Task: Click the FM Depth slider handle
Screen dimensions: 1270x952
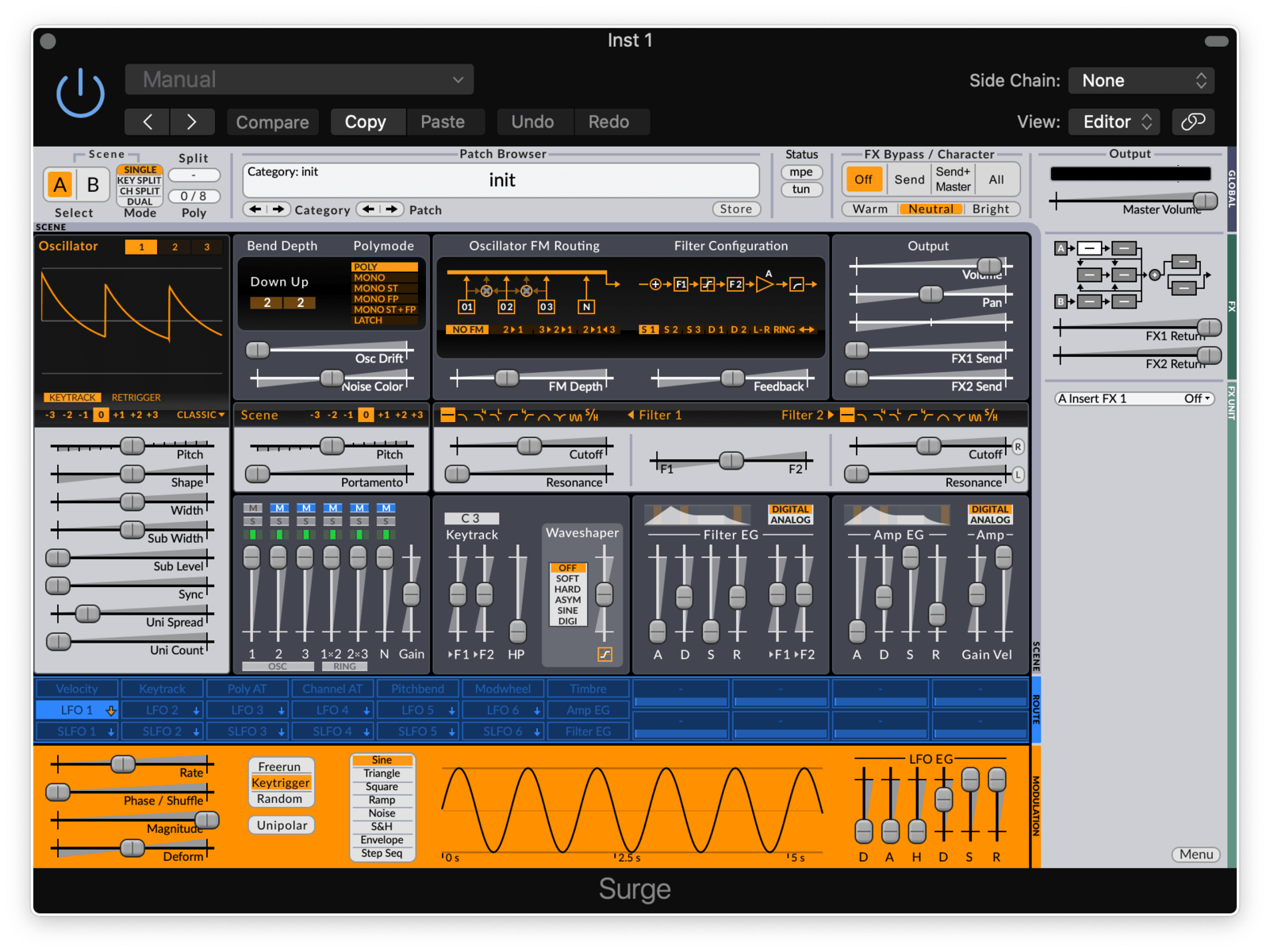Action: click(x=506, y=378)
